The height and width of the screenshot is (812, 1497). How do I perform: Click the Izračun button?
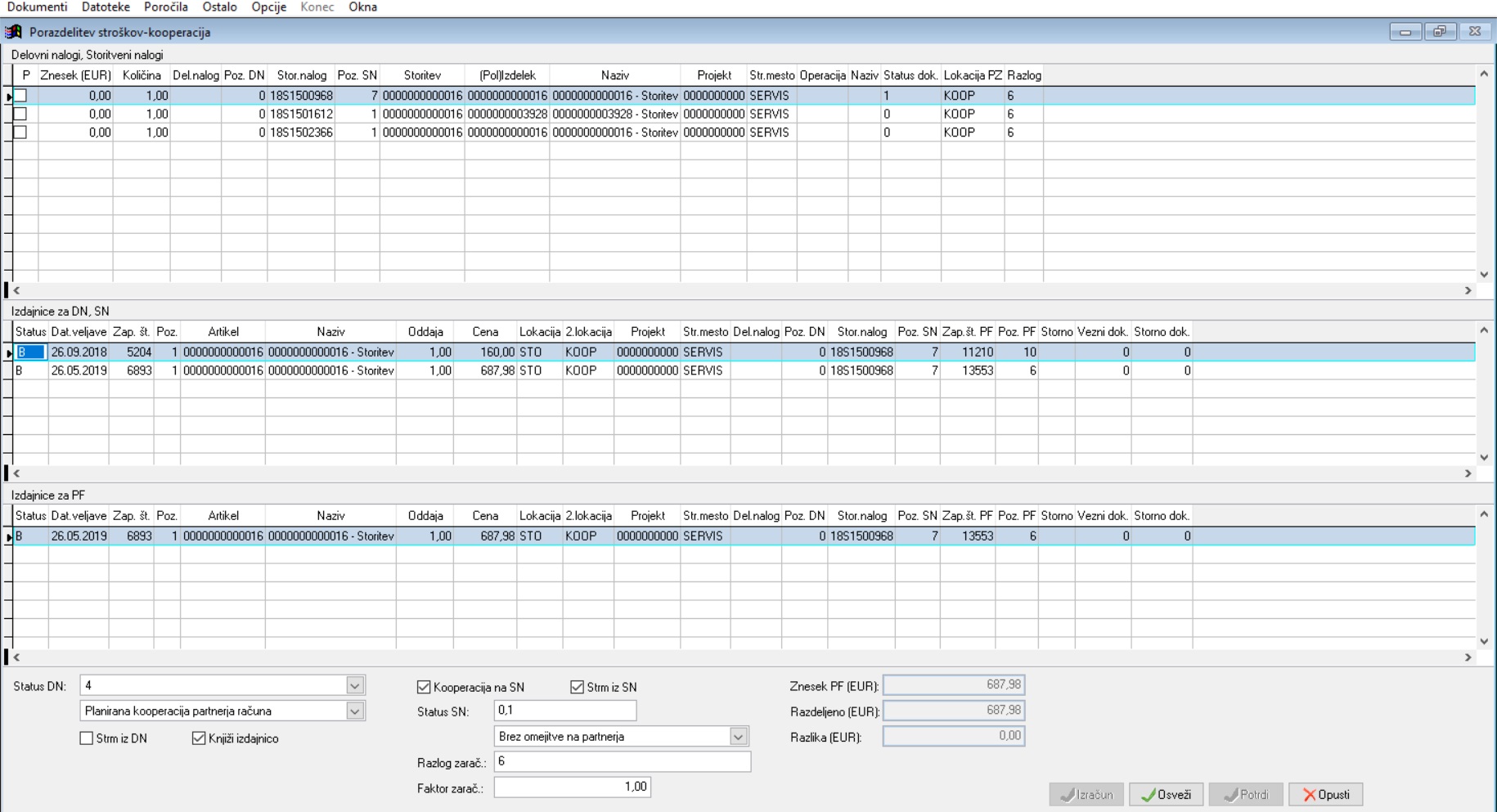tap(1086, 794)
